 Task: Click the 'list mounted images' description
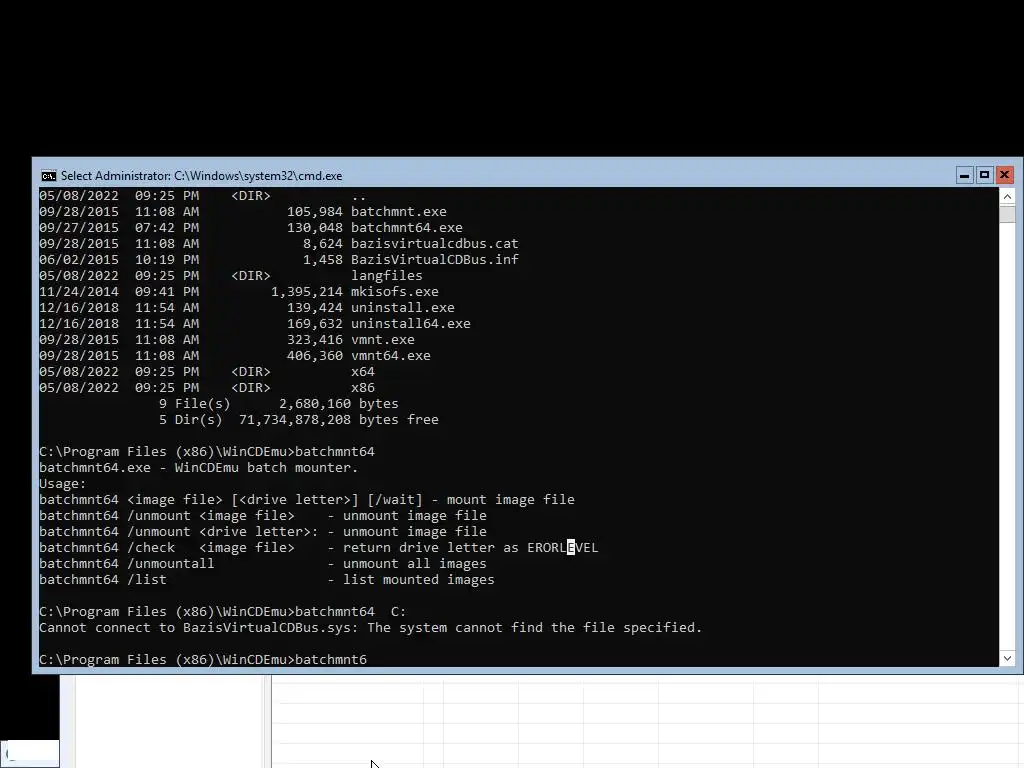tap(419, 579)
